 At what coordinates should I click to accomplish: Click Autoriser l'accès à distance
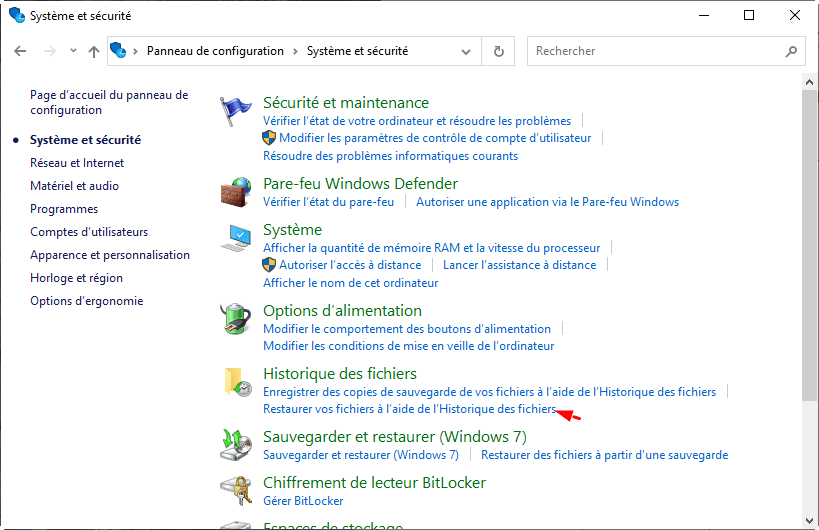[350, 265]
